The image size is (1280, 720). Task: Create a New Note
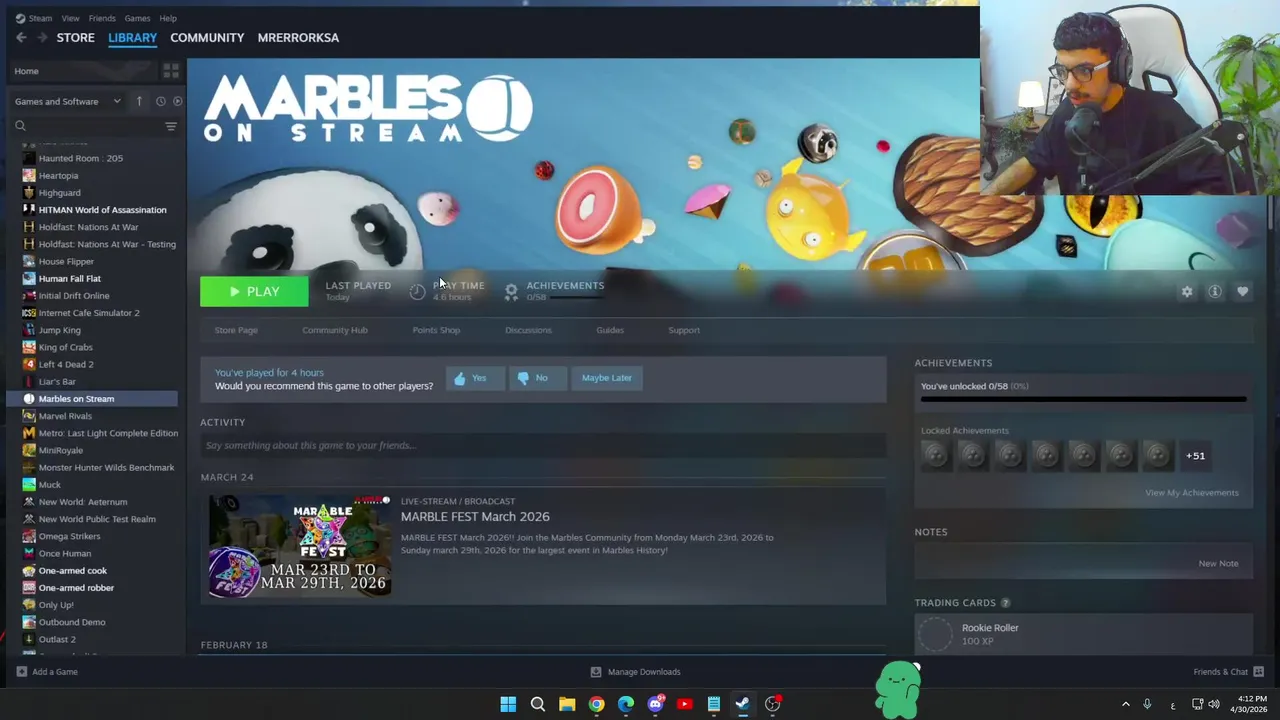click(x=1218, y=564)
